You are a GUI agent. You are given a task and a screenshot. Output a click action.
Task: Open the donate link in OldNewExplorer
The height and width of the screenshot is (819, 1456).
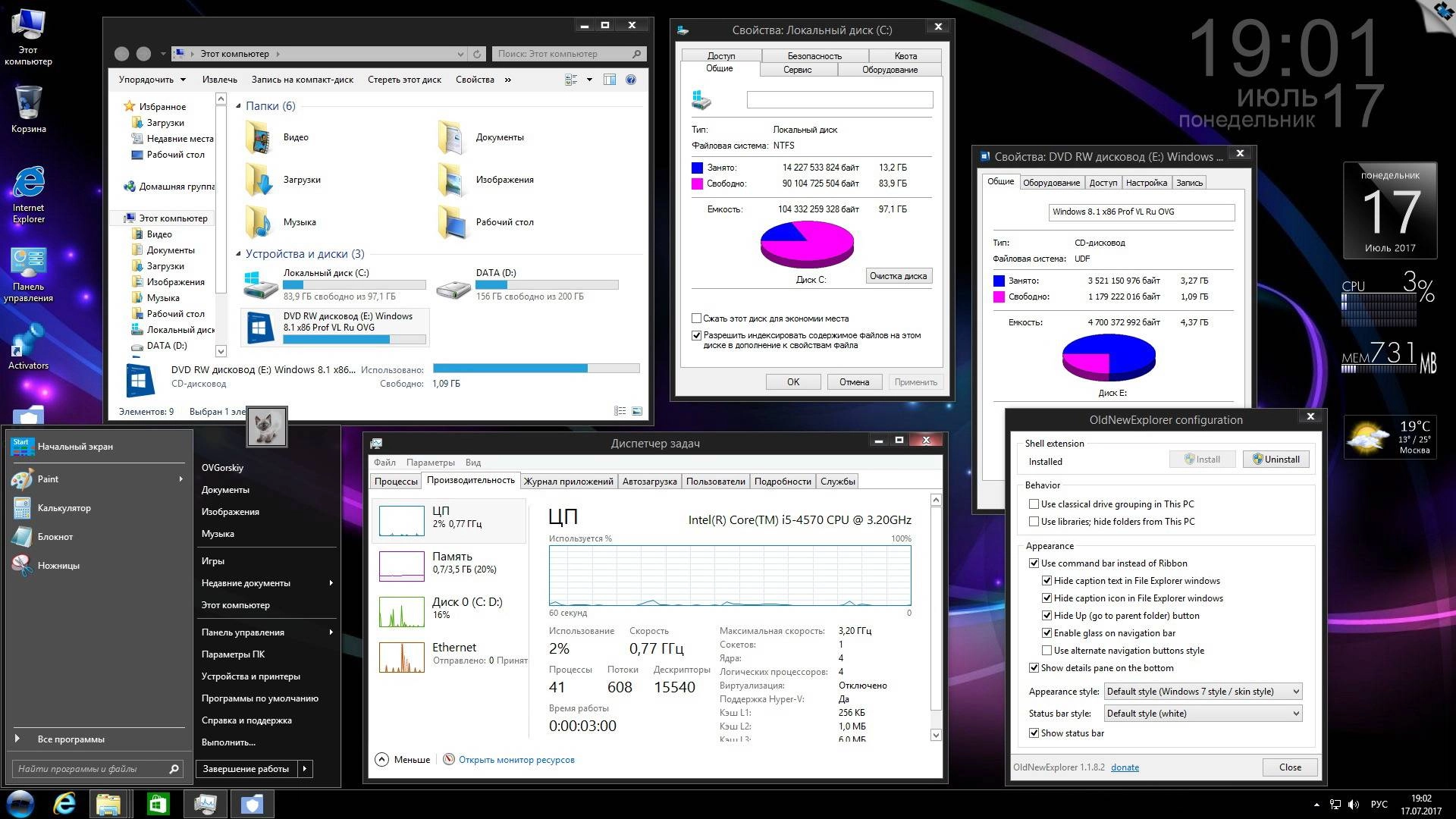click(1125, 767)
